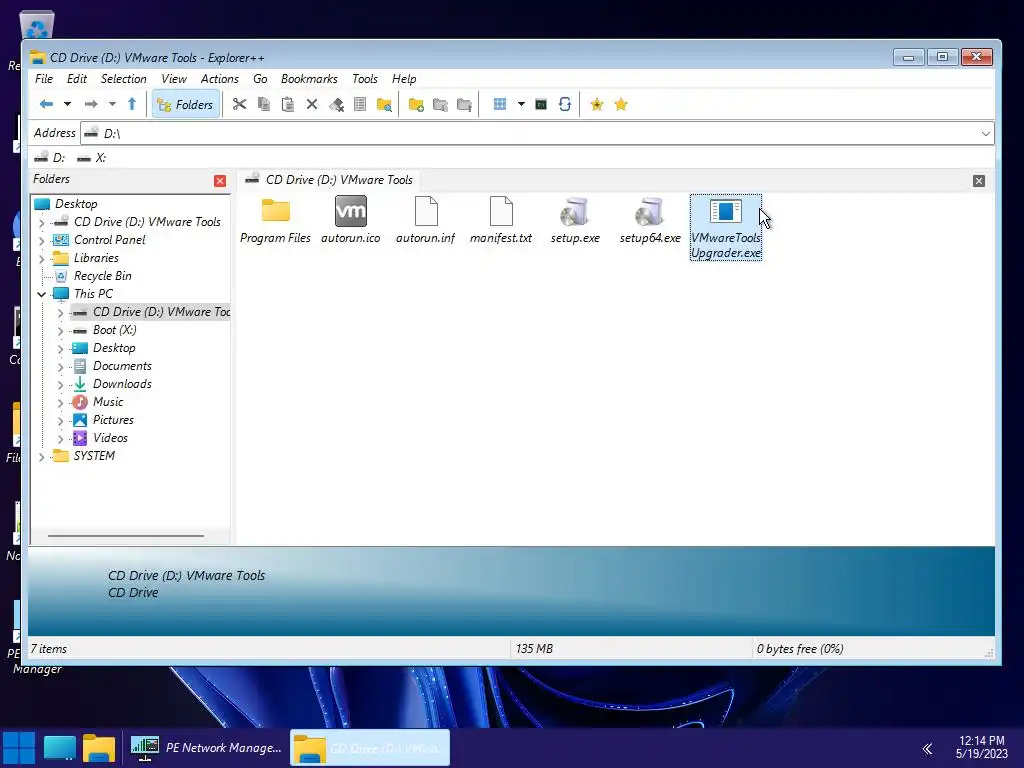
Task: Switch to drive D: on drives bar
Action: pos(50,158)
